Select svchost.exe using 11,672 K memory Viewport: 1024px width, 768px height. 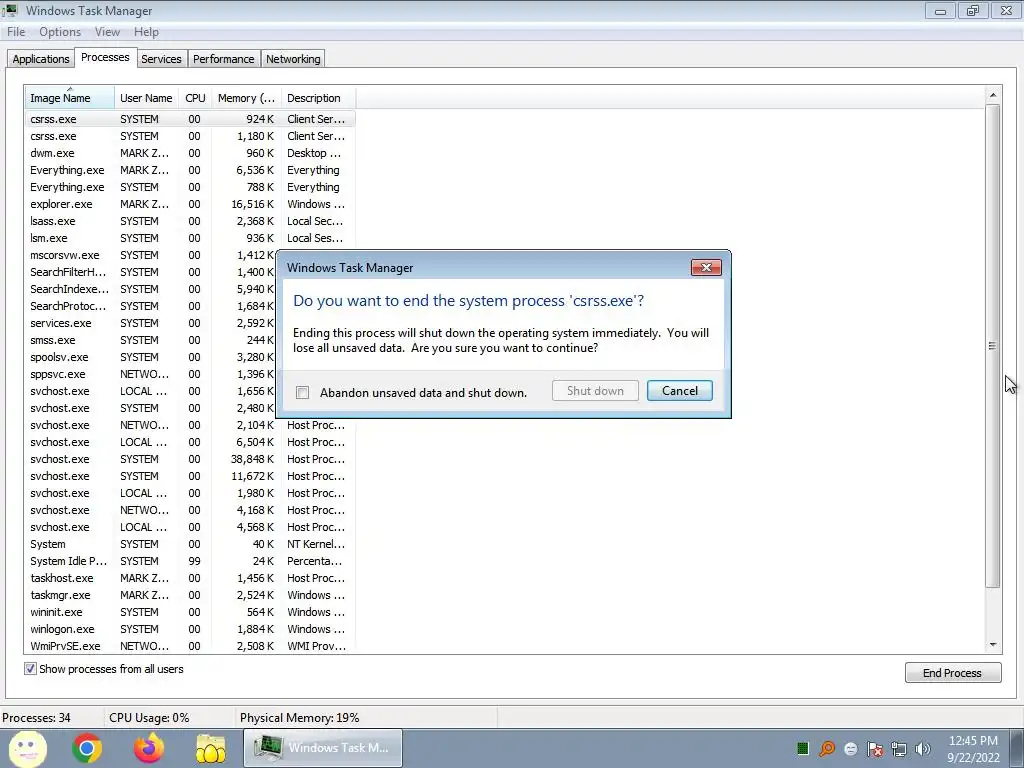pyautogui.click(x=190, y=476)
